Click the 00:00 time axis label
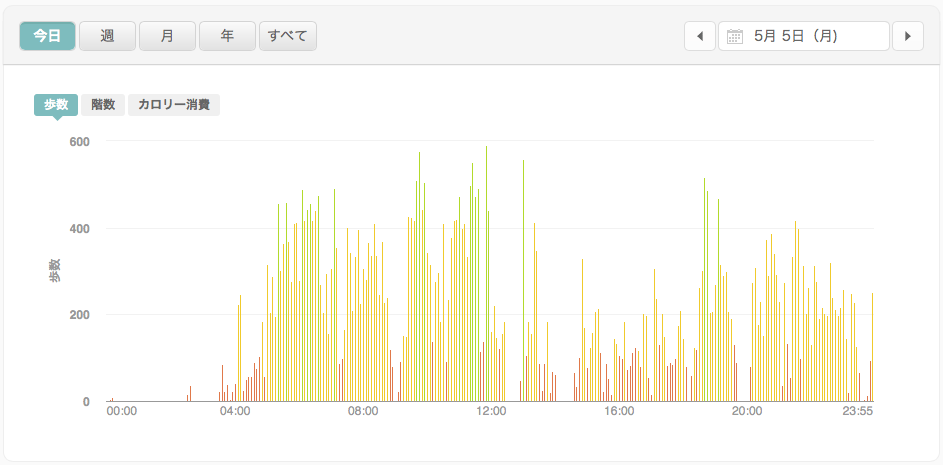Screen dimensions: 943x465 tap(122, 411)
